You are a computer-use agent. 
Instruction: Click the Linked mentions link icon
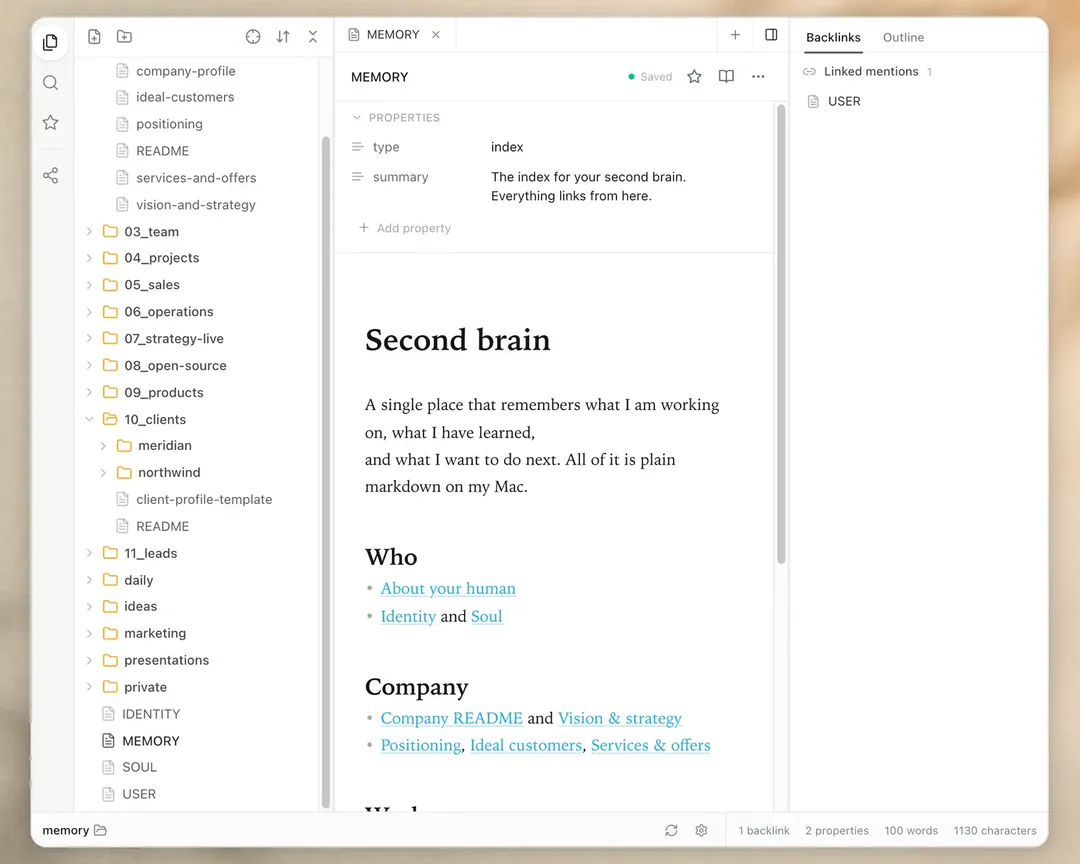[x=809, y=72]
